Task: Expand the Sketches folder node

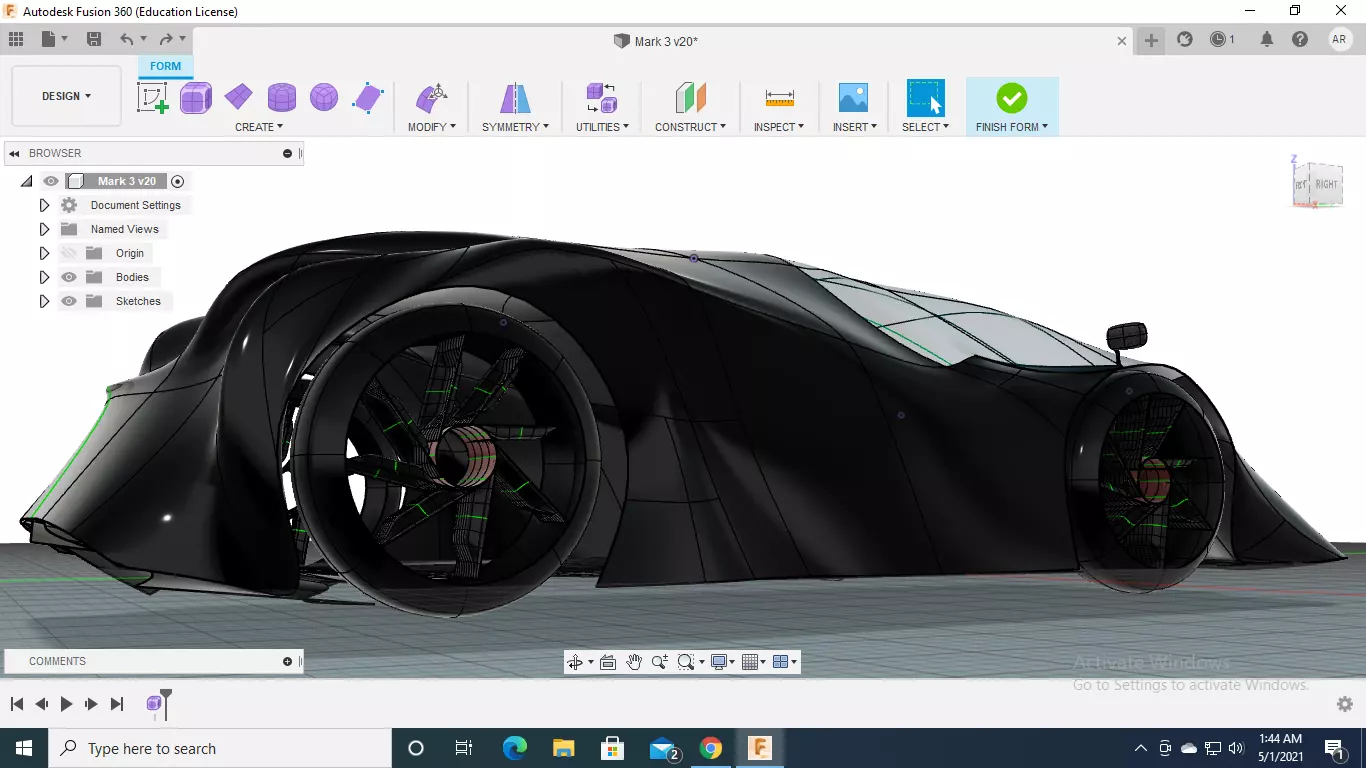Action: click(44, 301)
